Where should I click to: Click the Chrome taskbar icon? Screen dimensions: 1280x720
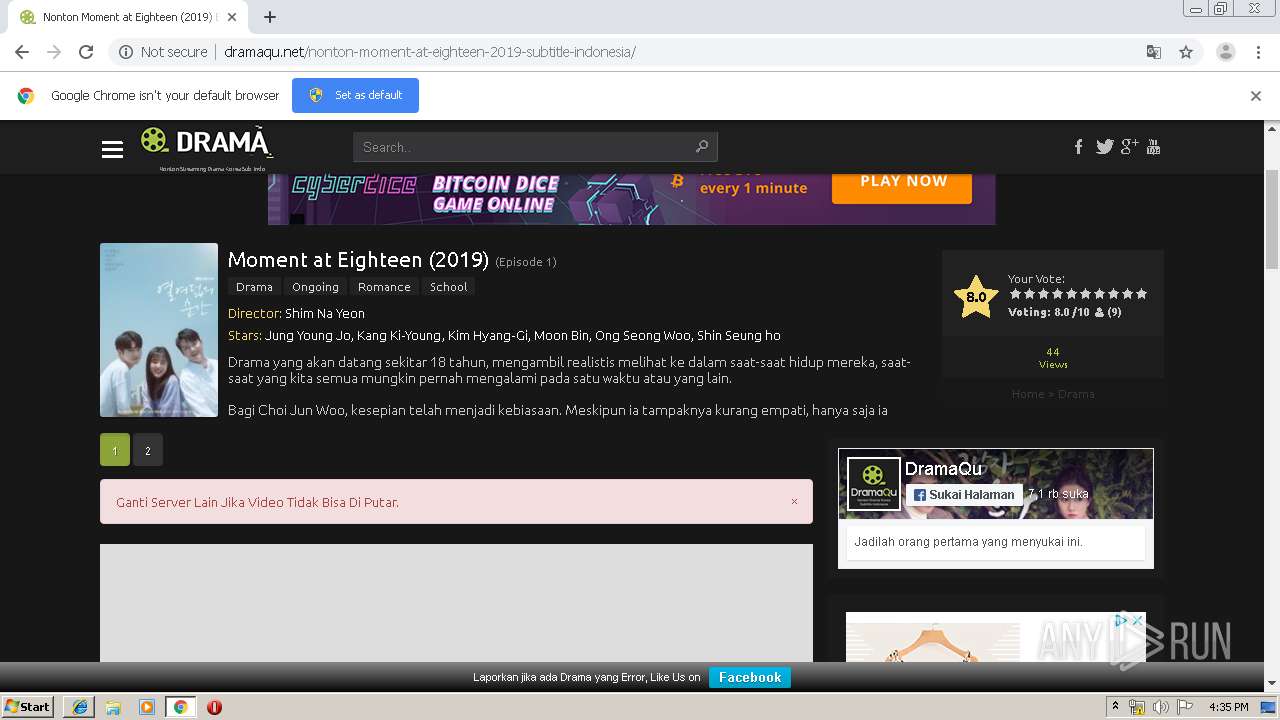point(180,707)
